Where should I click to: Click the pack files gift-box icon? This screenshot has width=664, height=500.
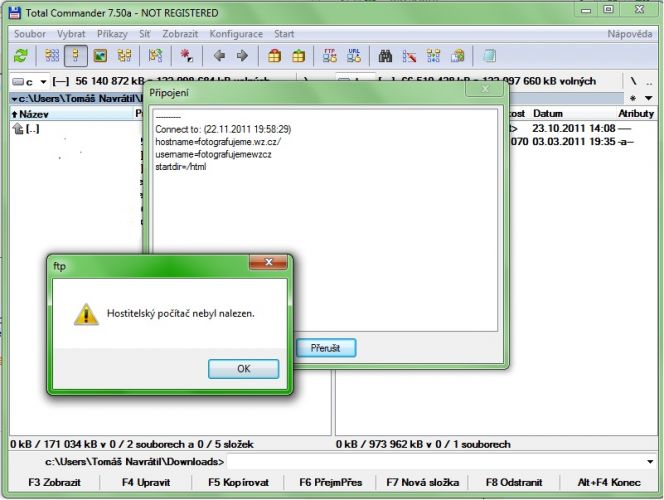pyautogui.click(x=274, y=55)
